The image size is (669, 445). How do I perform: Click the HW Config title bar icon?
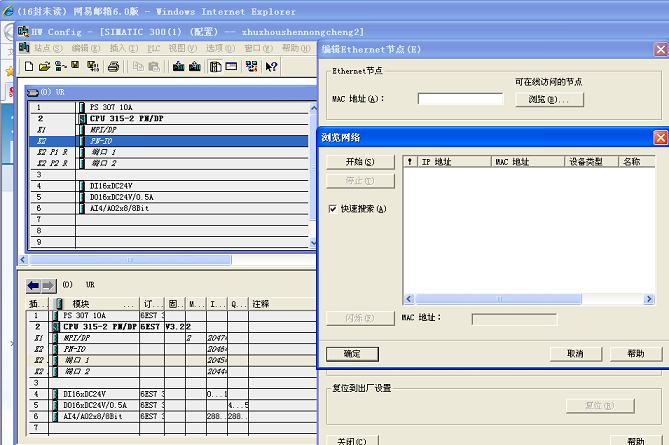[x=23, y=31]
